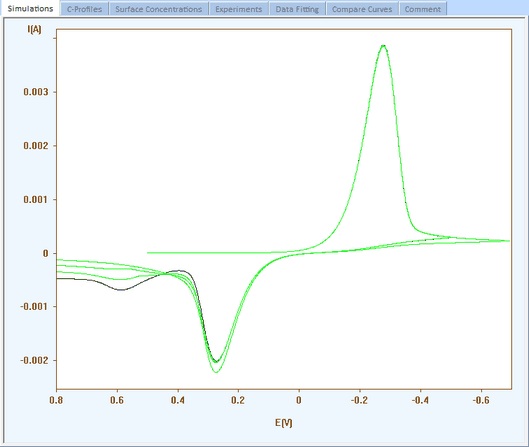Click the 0.4 x-axis tick label
The height and width of the screenshot is (447, 529).
coord(178,400)
